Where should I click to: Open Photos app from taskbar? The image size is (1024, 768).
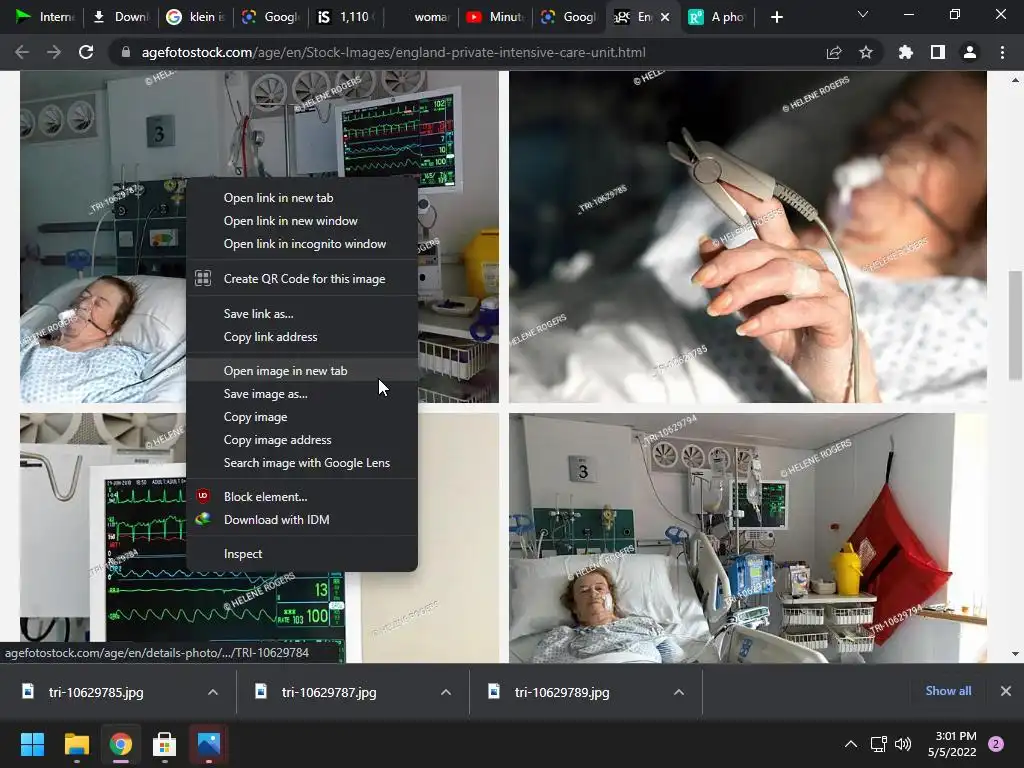[x=209, y=744]
